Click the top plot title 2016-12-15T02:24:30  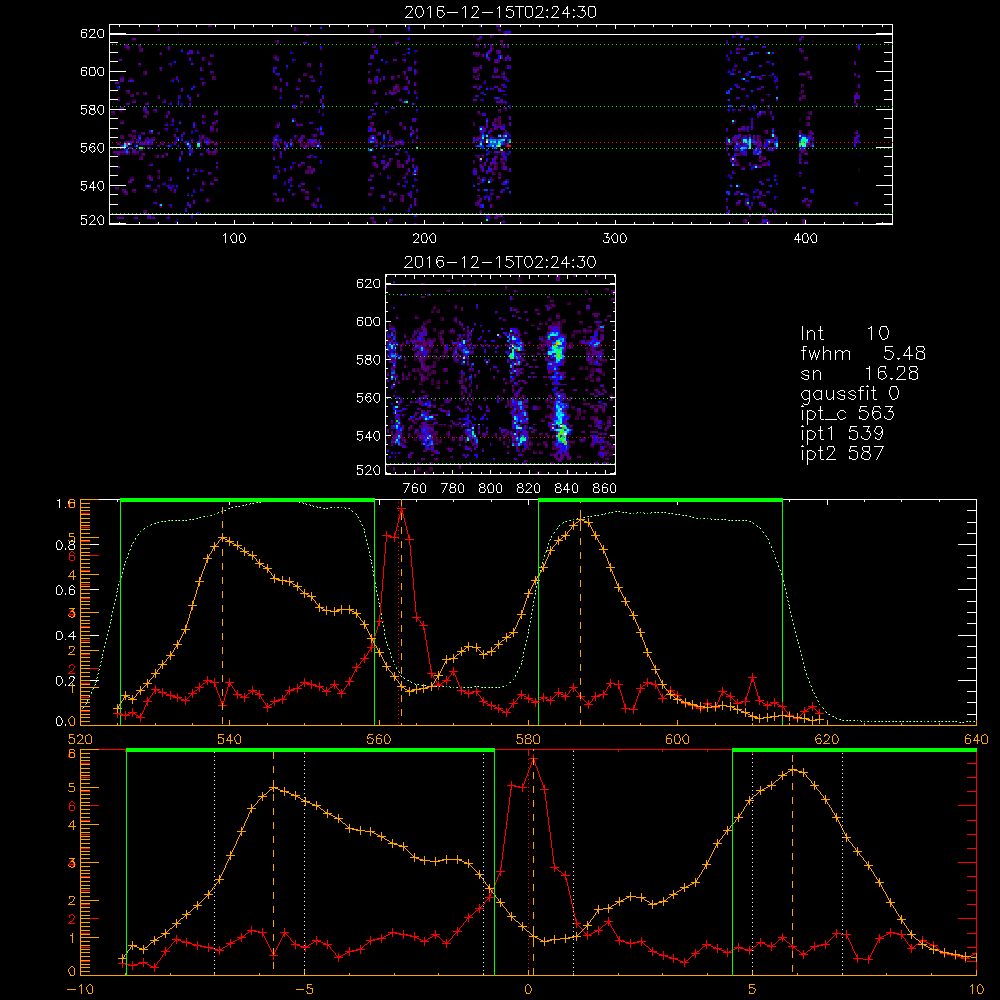(500, 11)
